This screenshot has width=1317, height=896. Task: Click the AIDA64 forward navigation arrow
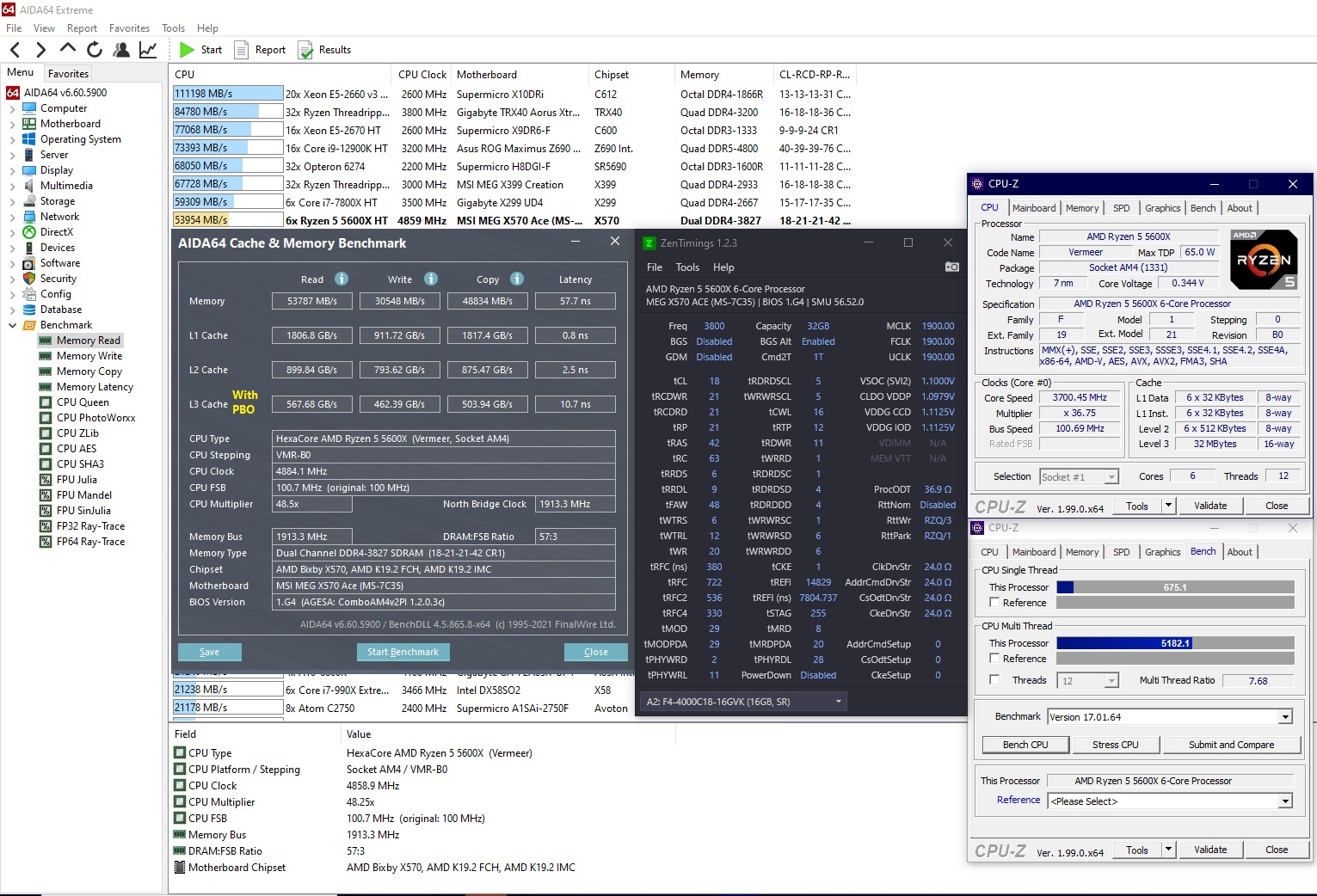pos(40,50)
